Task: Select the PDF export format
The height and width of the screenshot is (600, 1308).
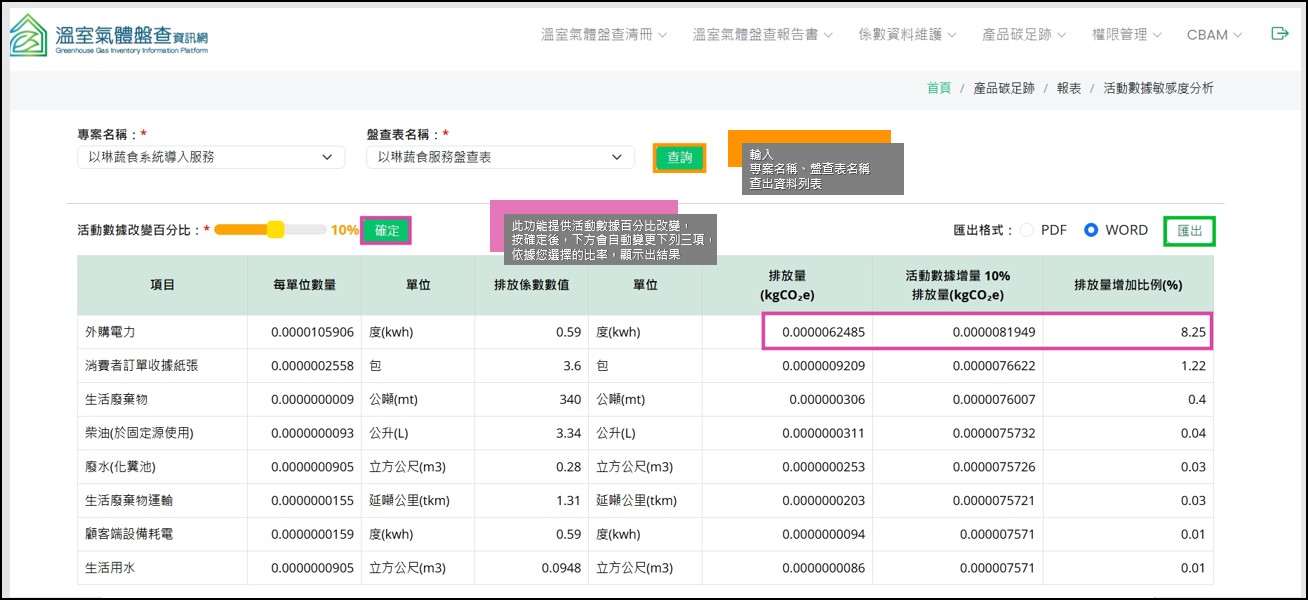Action: click(1027, 230)
